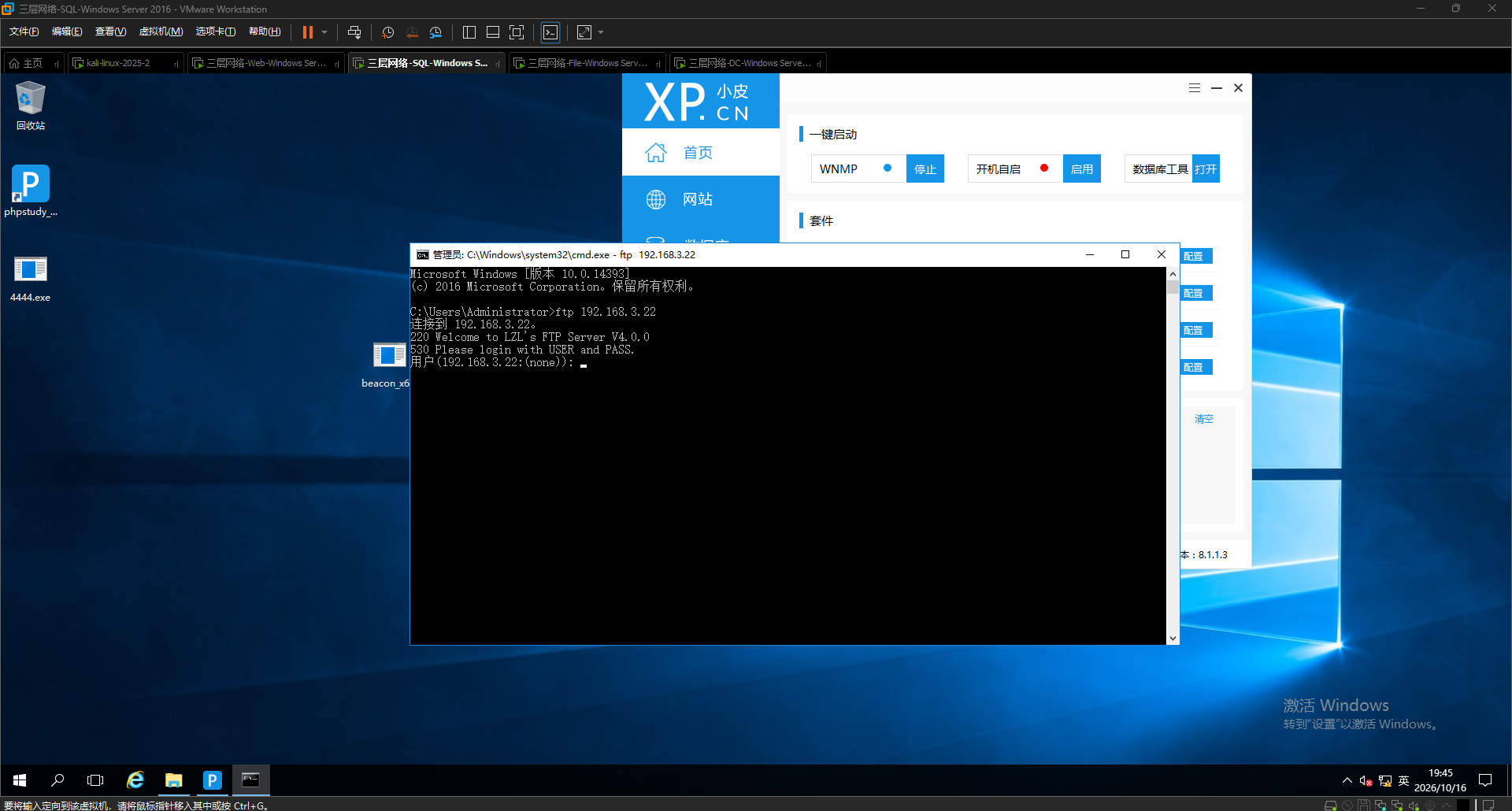Switch to the 三层网络-Web-Windows Server tab

coord(266,63)
